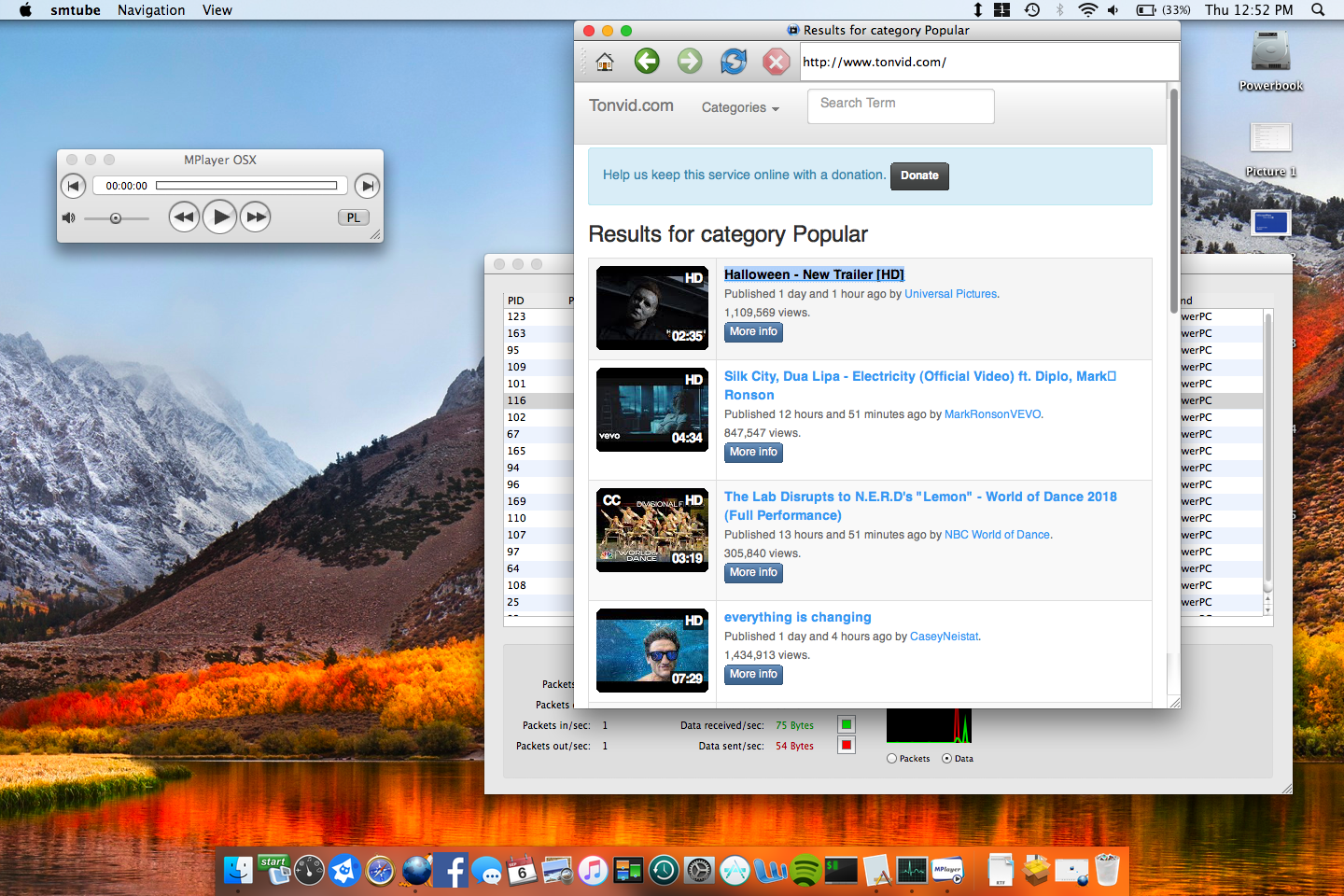Skip to next track in MPlayer OSX
The height and width of the screenshot is (896, 1344).
[x=368, y=186]
